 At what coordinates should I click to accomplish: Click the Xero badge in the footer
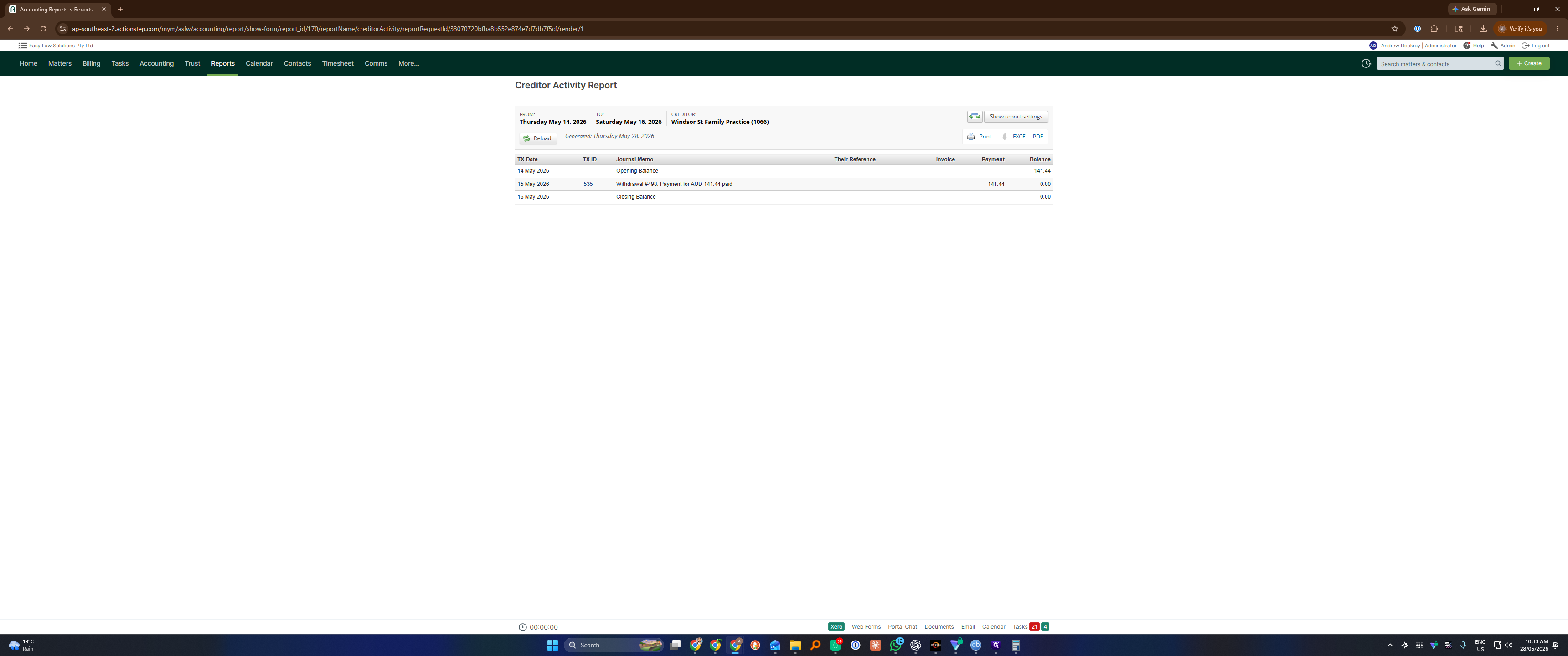[836, 627]
